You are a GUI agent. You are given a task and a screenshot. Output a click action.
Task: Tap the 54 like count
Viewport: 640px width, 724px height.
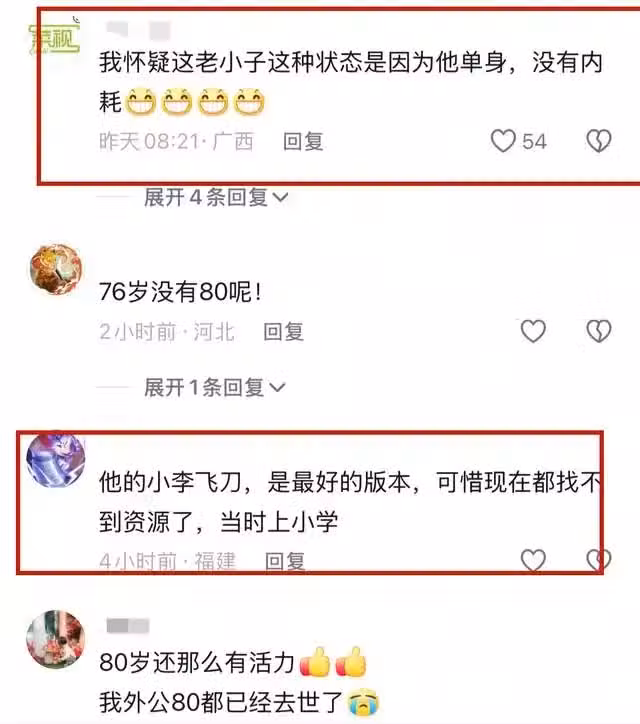click(x=534, y=141)
